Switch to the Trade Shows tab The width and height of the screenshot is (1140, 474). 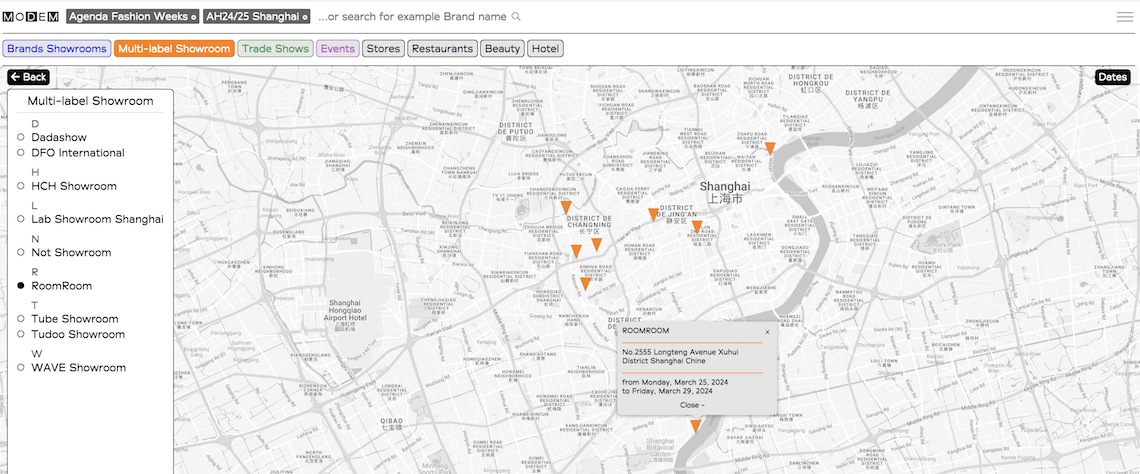click(x=275, y=48)
